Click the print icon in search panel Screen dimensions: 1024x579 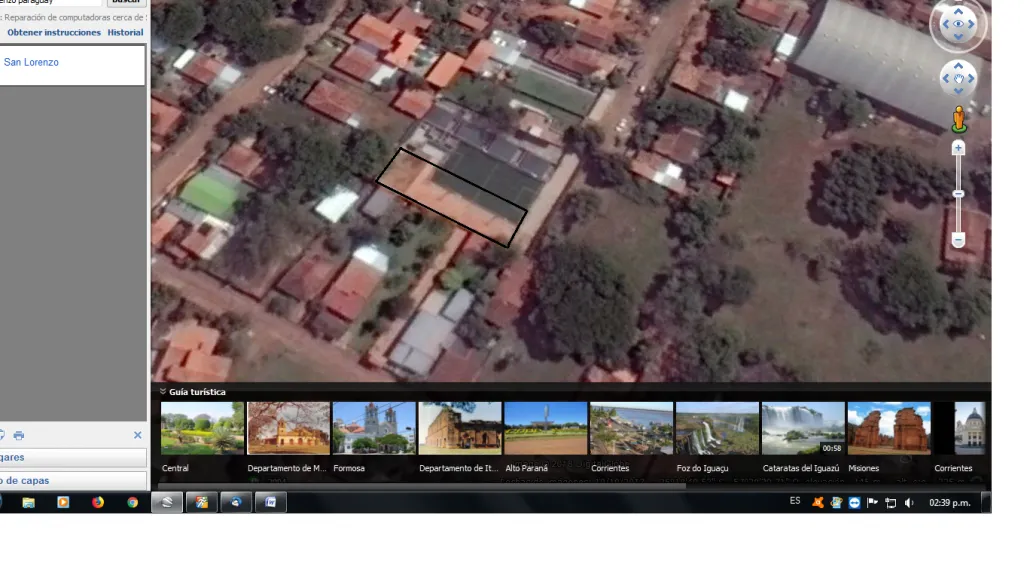tap(19, 435)
